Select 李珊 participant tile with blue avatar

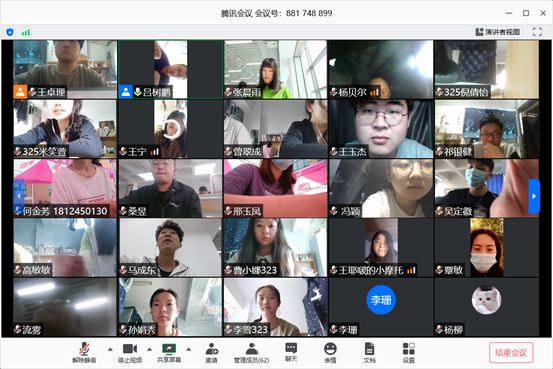(x=381, y=307)
